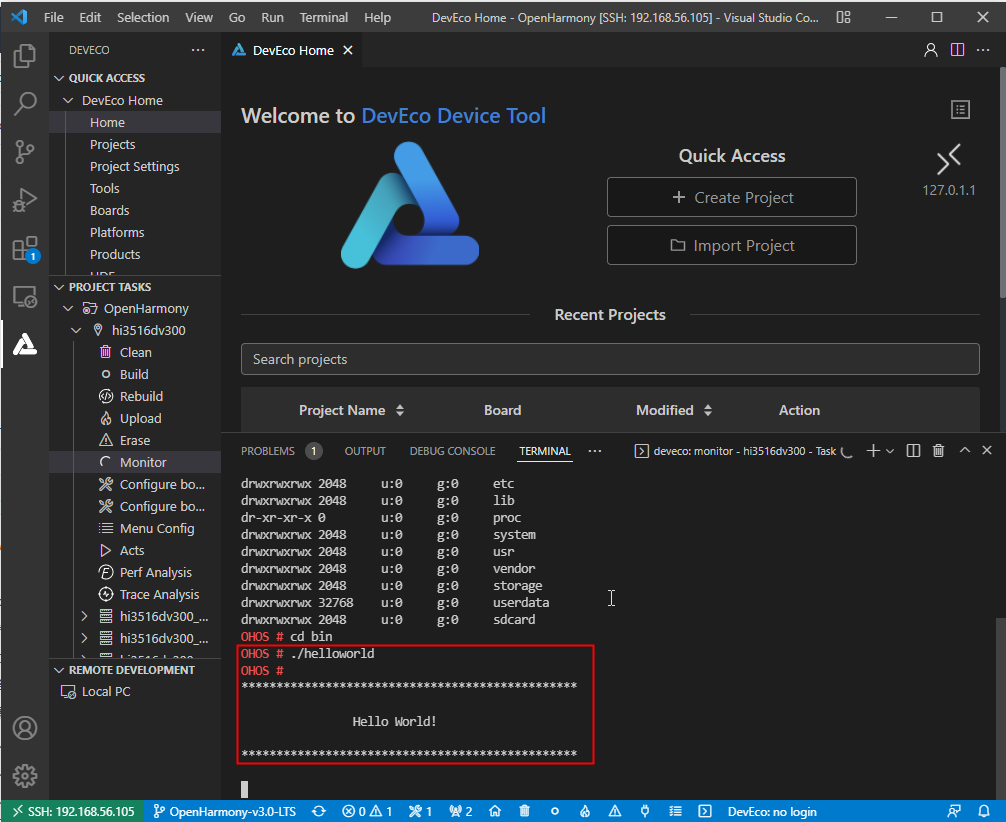The height and width of the screenshot is (822, 1006).
Task: Kill the terminal with the trash icon
Action: pyautogui.click(x=938, y=450)
